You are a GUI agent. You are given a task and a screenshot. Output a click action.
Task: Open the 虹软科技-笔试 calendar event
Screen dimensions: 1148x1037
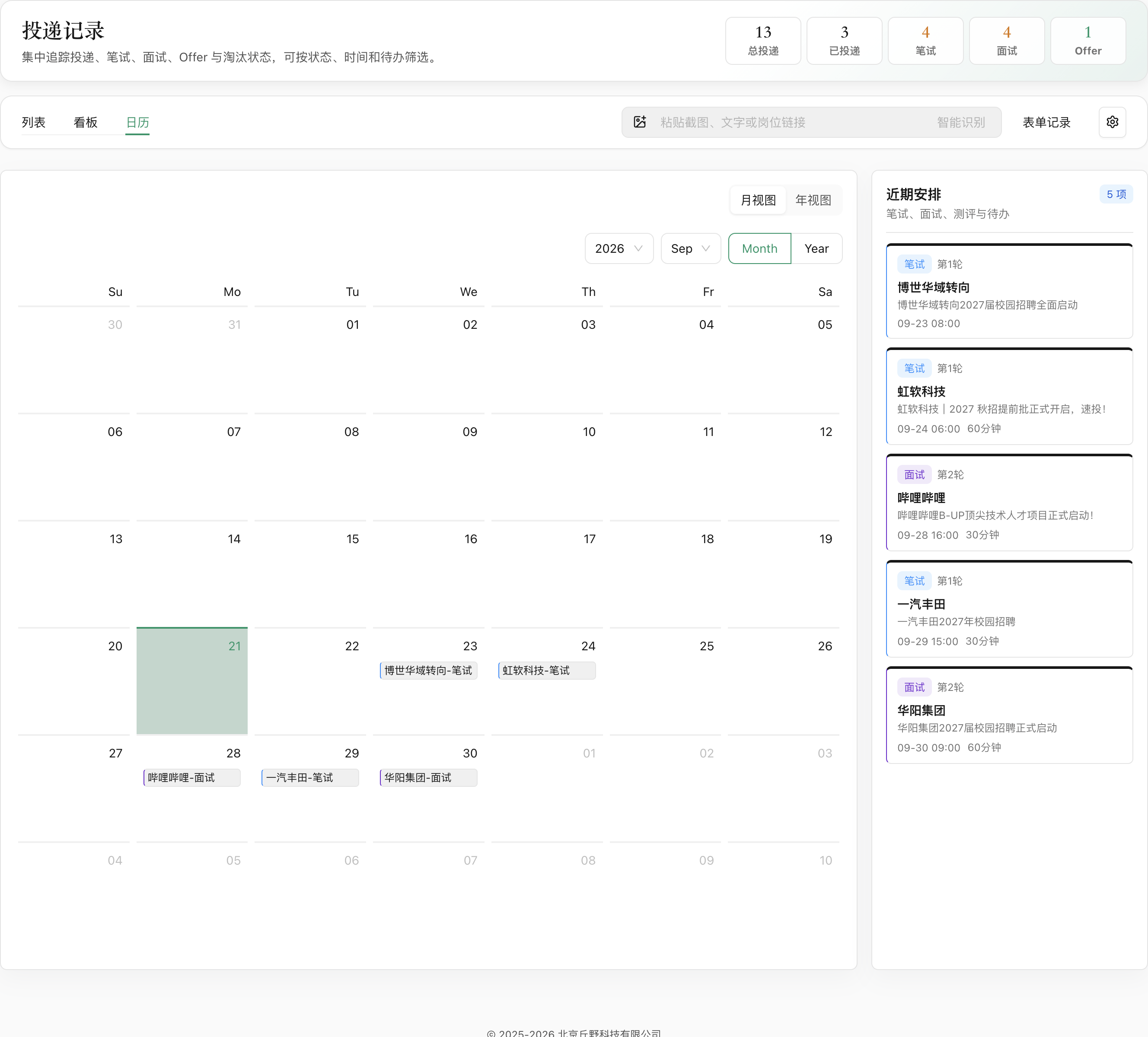pyautogui.click(x=547, y=671)
